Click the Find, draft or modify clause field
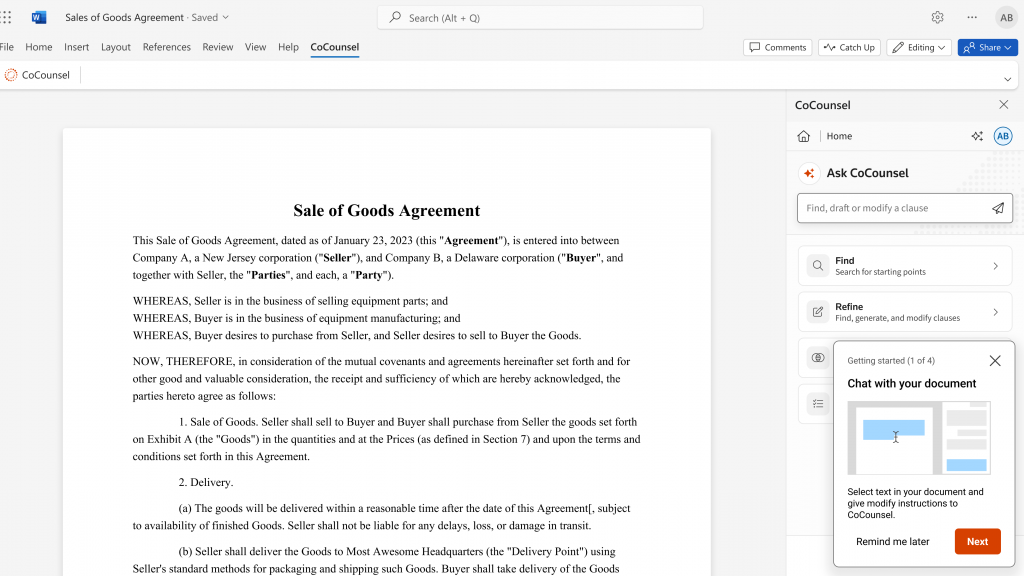1024x576 pixels. (x=890, y=208)
